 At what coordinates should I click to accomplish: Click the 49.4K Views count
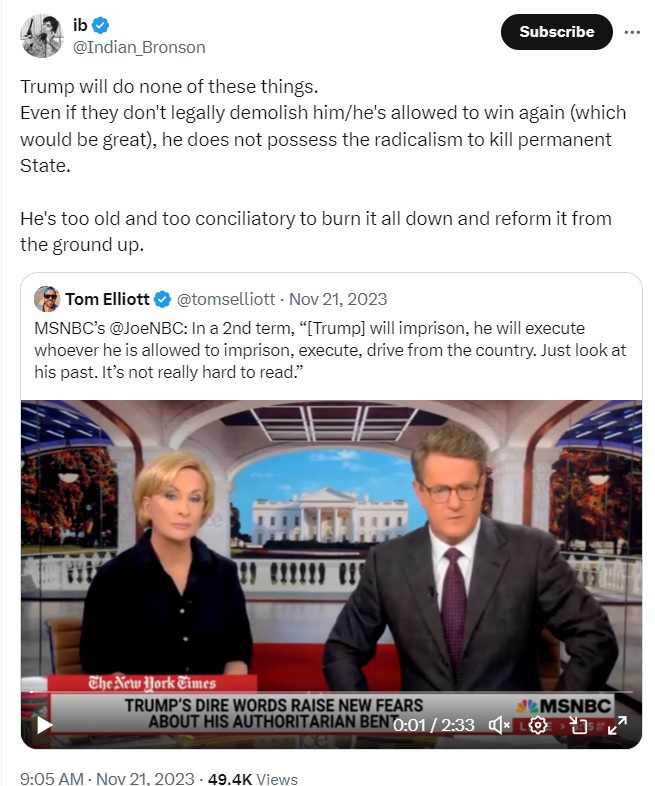(x=253, y=778)
